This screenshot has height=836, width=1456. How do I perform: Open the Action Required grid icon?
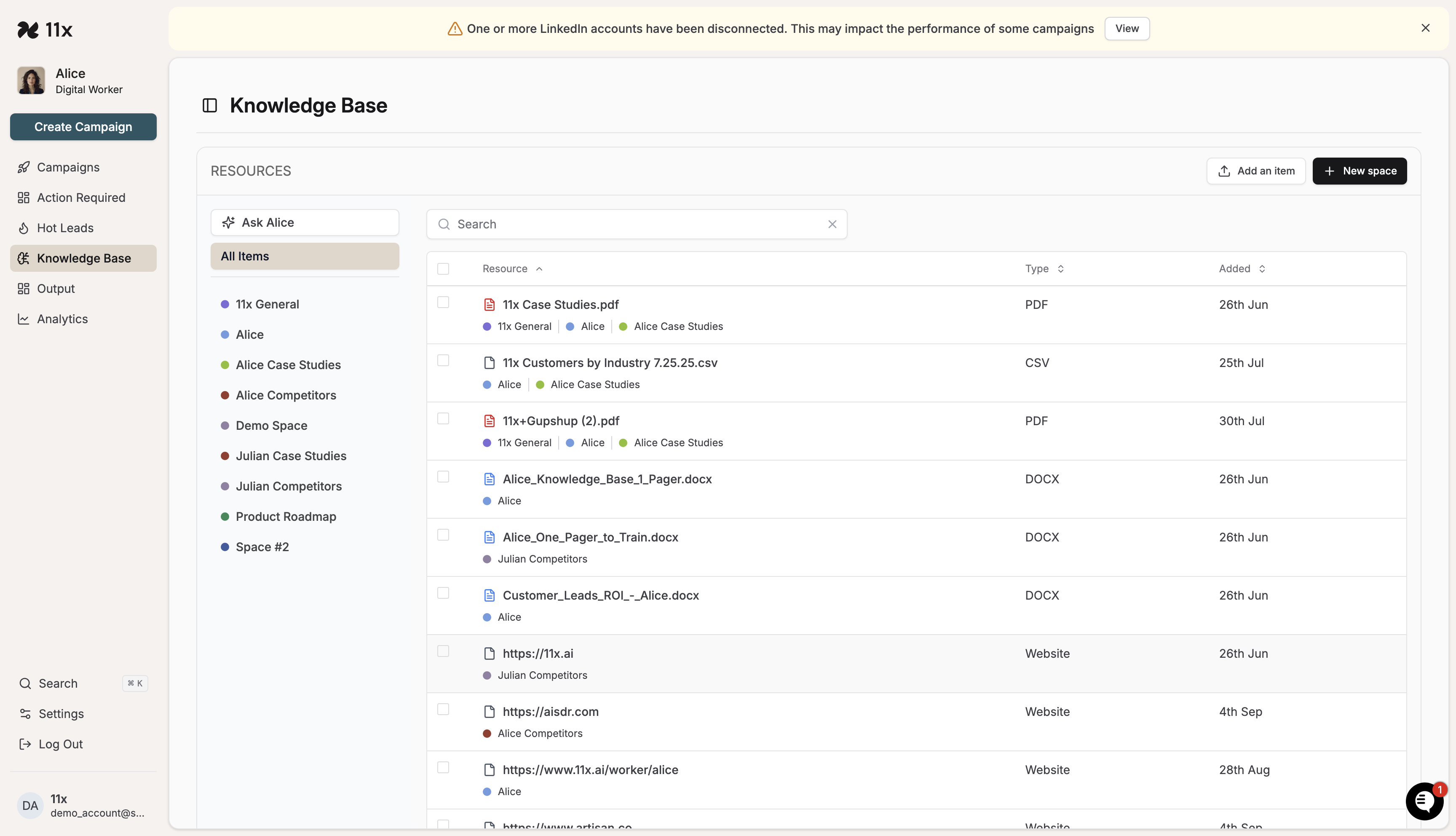24,197
